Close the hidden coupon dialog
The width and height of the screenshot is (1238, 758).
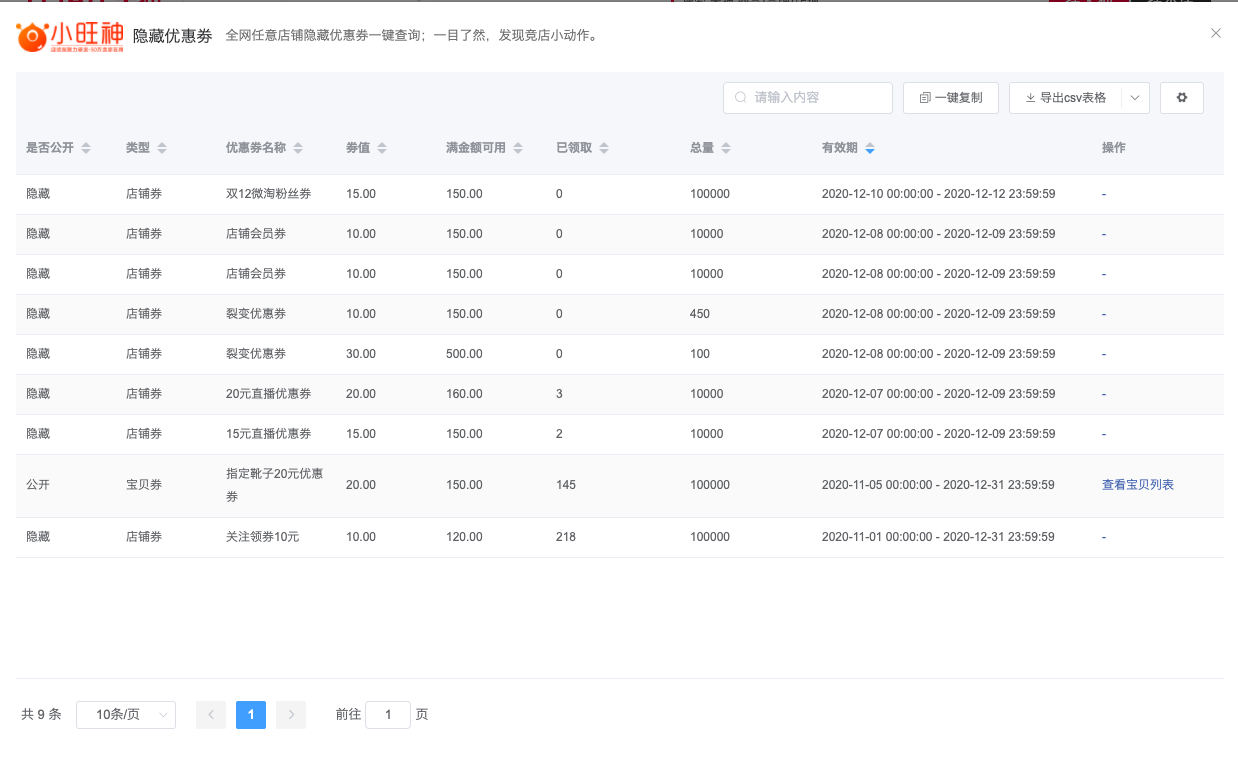pos(1216,33)
